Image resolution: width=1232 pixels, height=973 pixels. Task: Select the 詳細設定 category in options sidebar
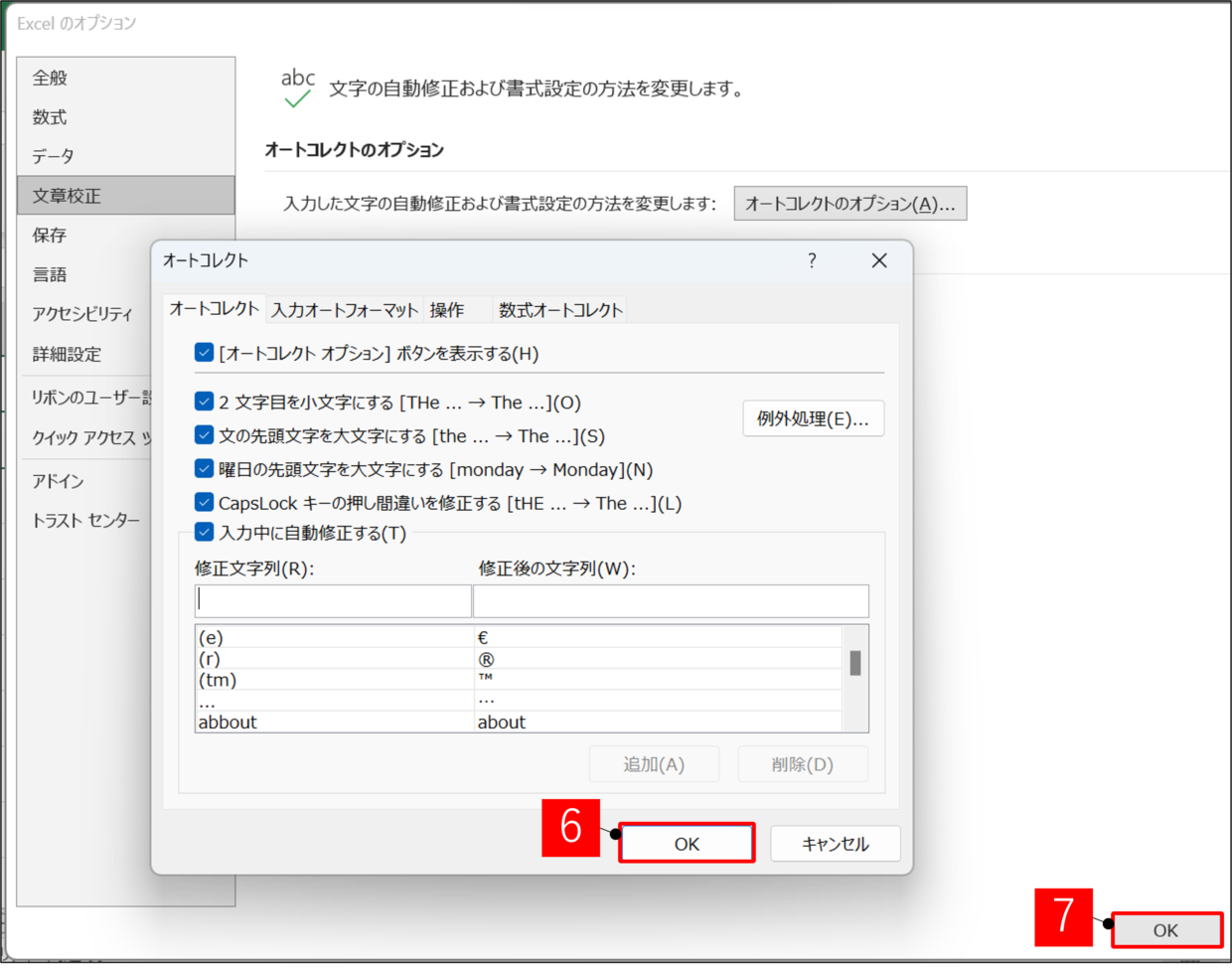point(84,354)
